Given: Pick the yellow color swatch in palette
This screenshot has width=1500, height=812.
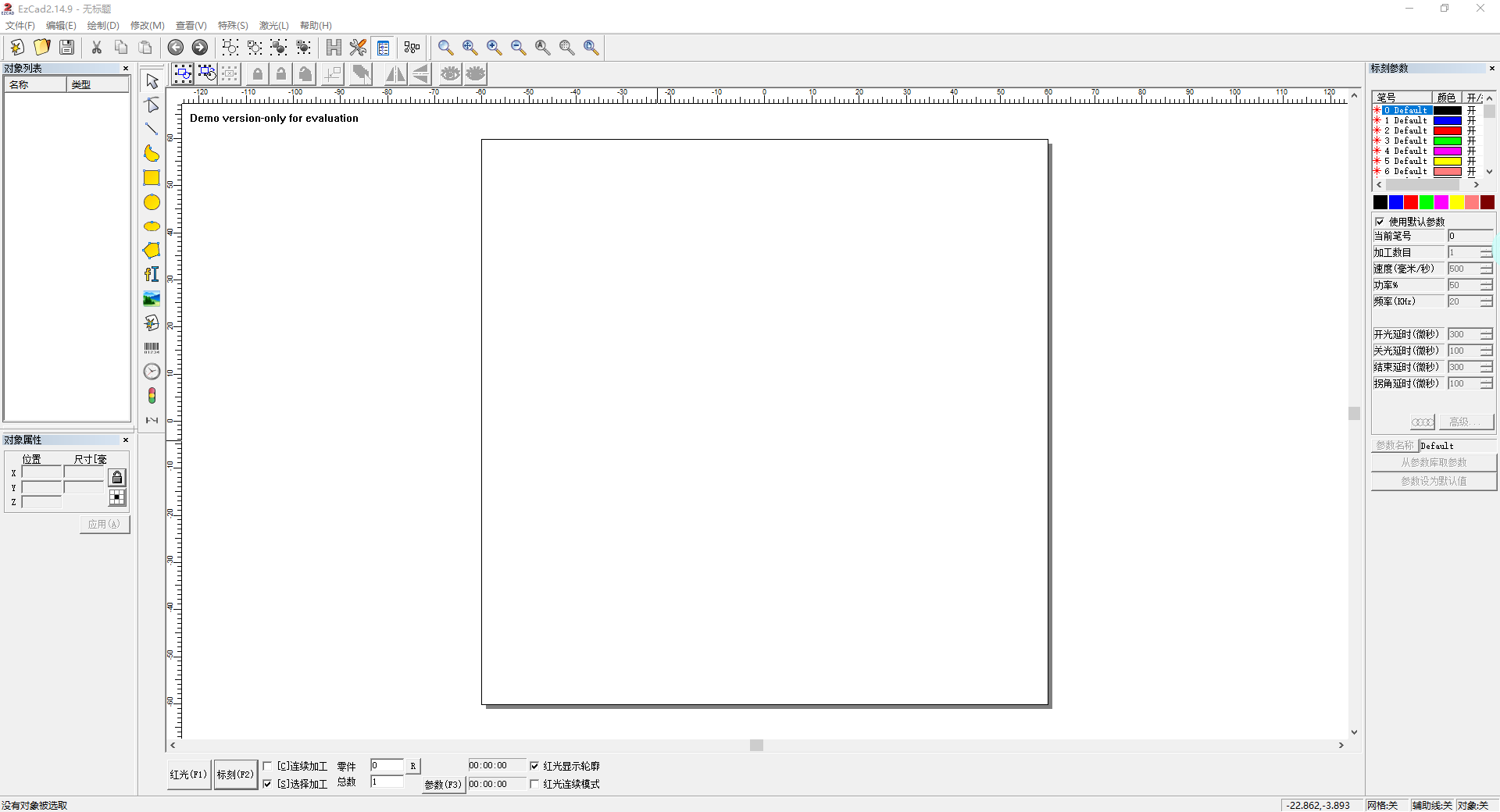Looking at the screenshot, I should (x=1457, y=202).
